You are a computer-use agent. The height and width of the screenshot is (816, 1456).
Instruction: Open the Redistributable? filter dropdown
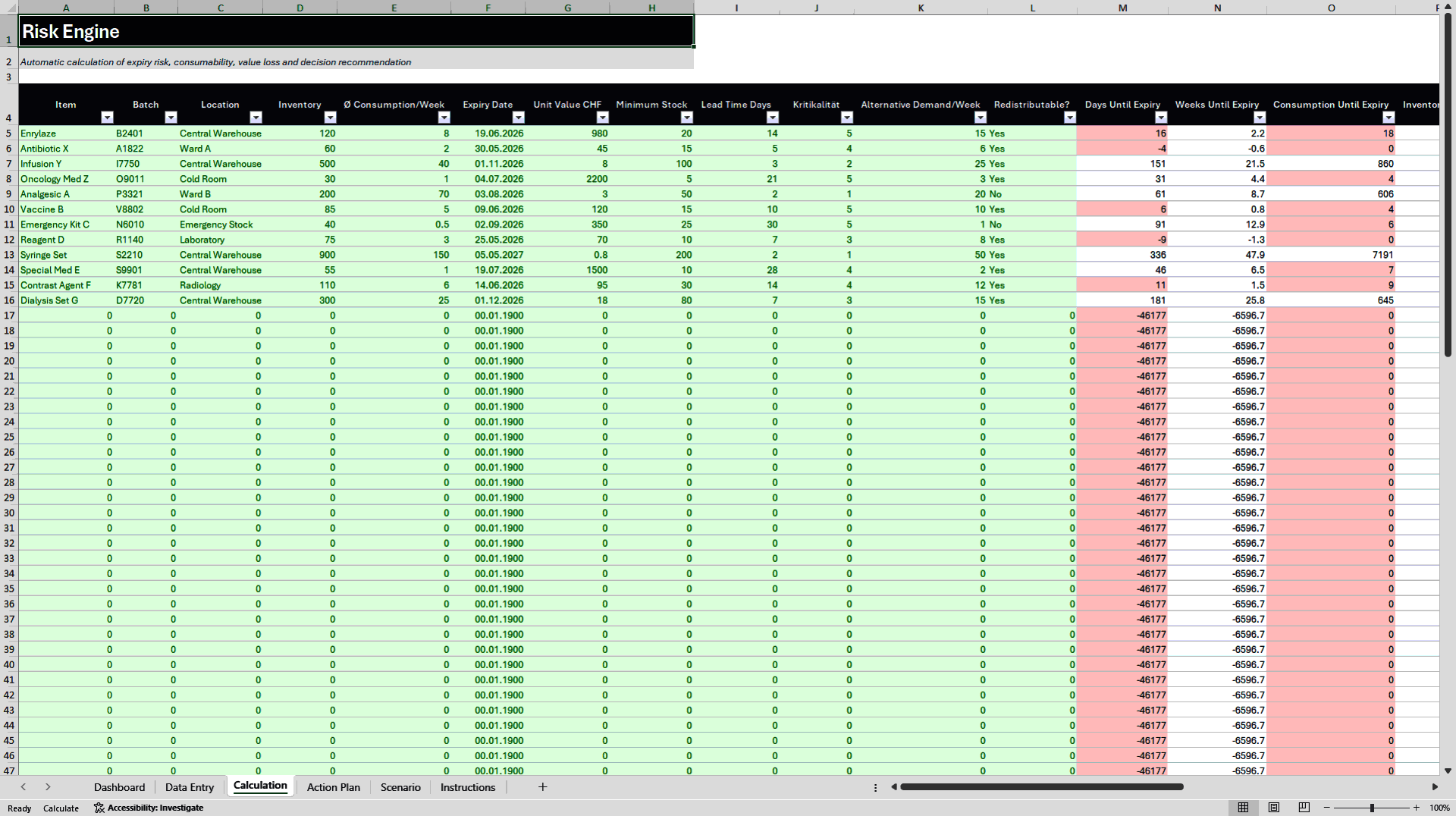pyautogui.click(x=1069, y=118)
